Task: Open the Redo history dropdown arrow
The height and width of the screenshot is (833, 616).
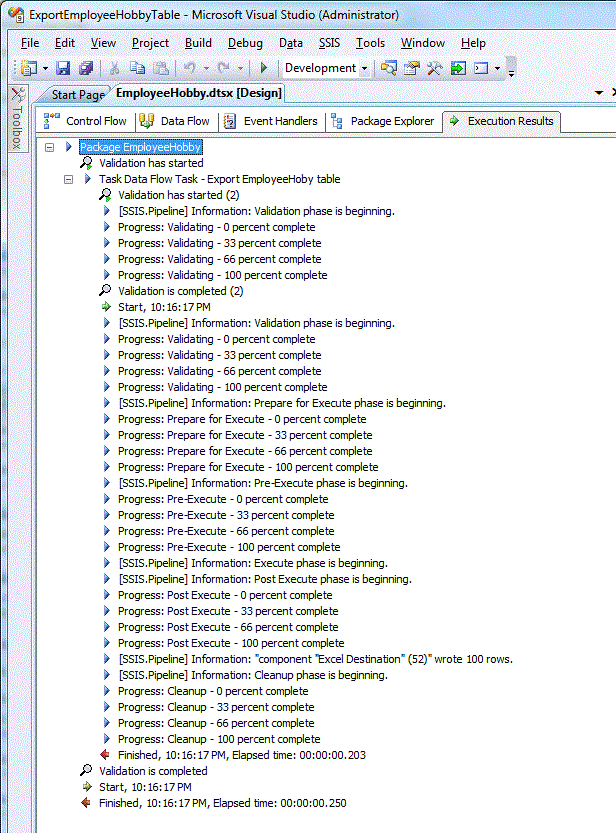Action: coord(240,69)
